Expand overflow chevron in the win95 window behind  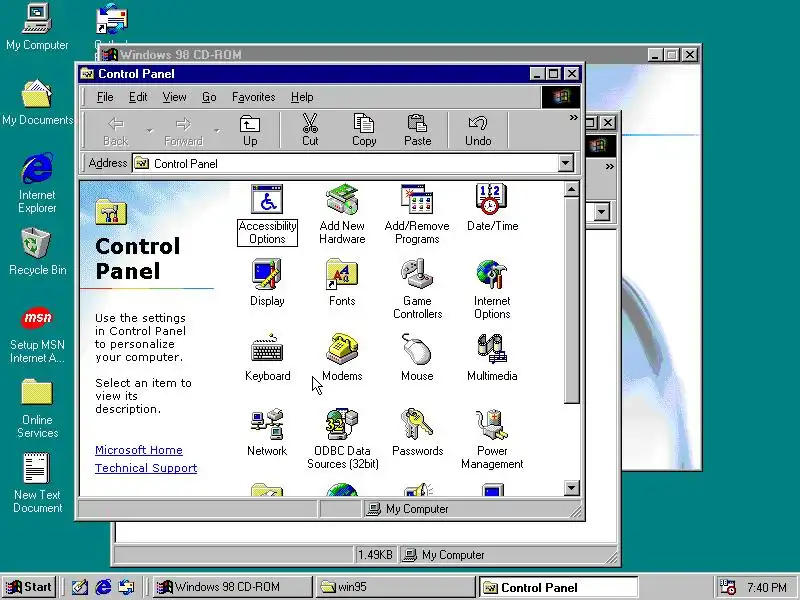pyautogui.click(x=610, y=167)
